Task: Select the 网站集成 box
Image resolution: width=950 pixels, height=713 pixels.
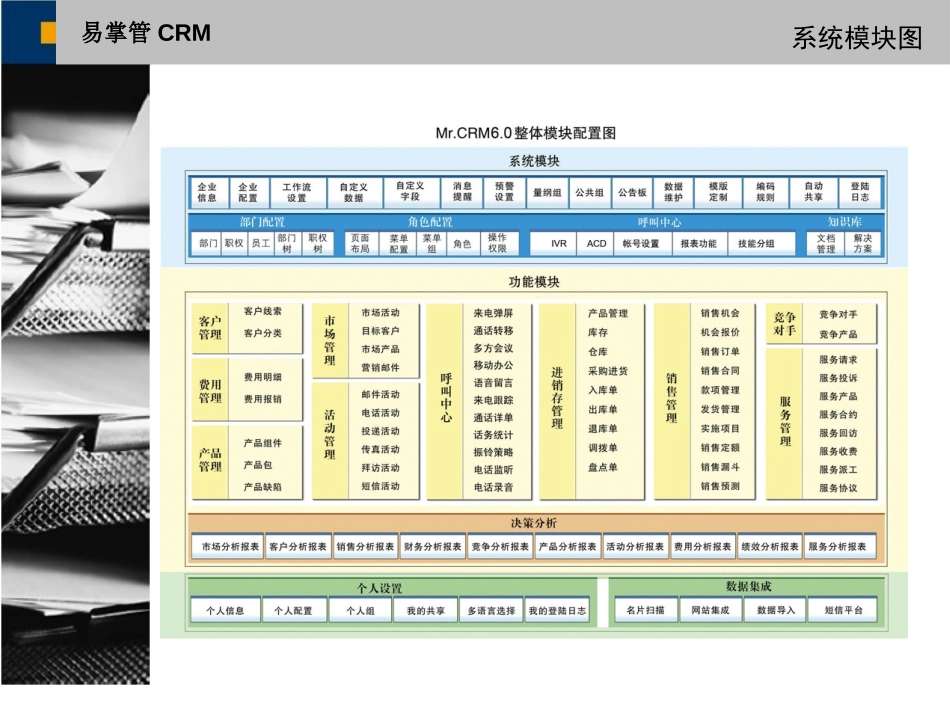Action: click(711, 610)
